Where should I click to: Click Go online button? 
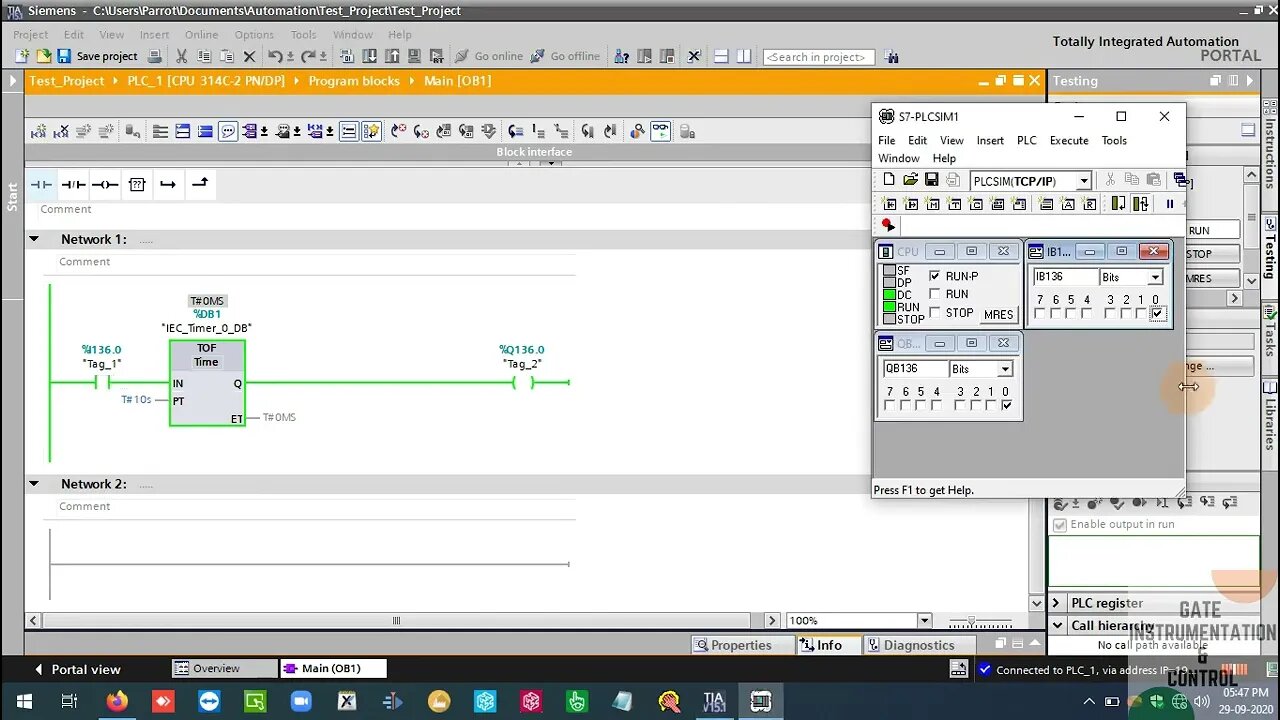488,56
